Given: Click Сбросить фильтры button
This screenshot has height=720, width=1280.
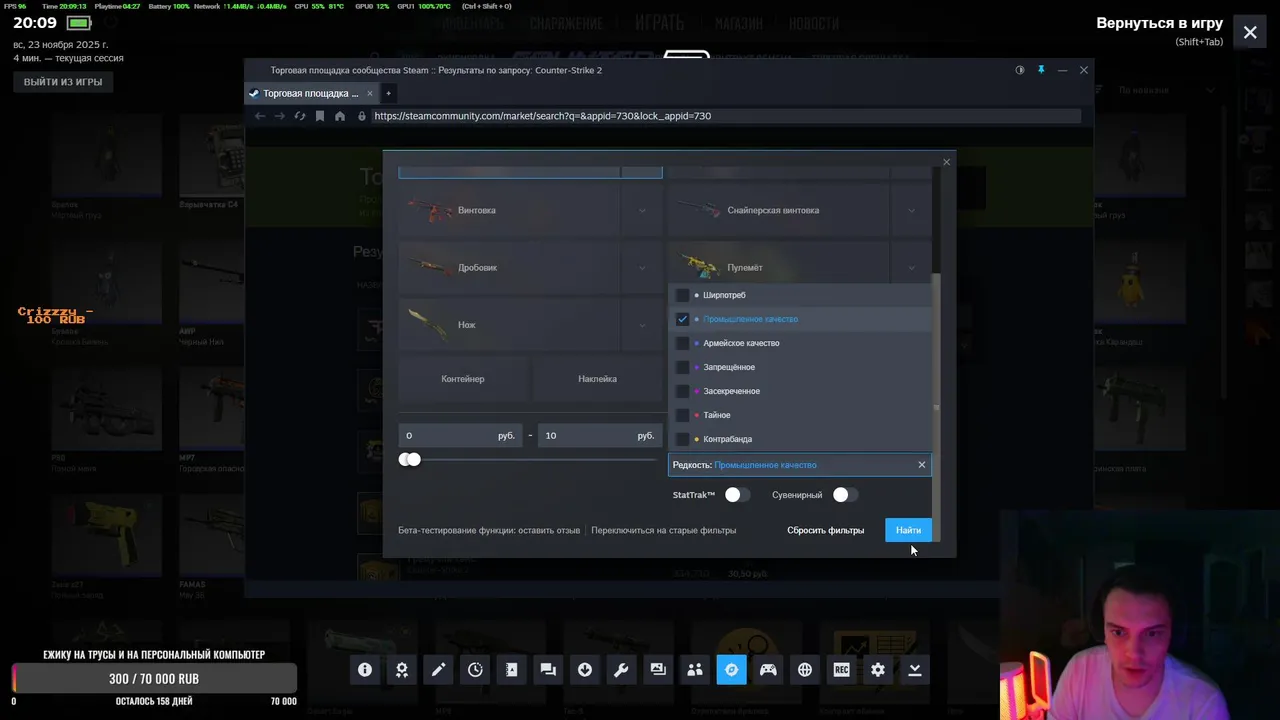Looking at the screenshot, I should (825, 530).
